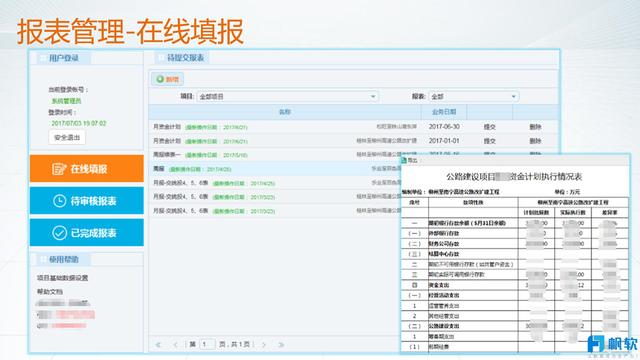Go to the next page arrow
The image size is (640, 360).
(264, 345)
